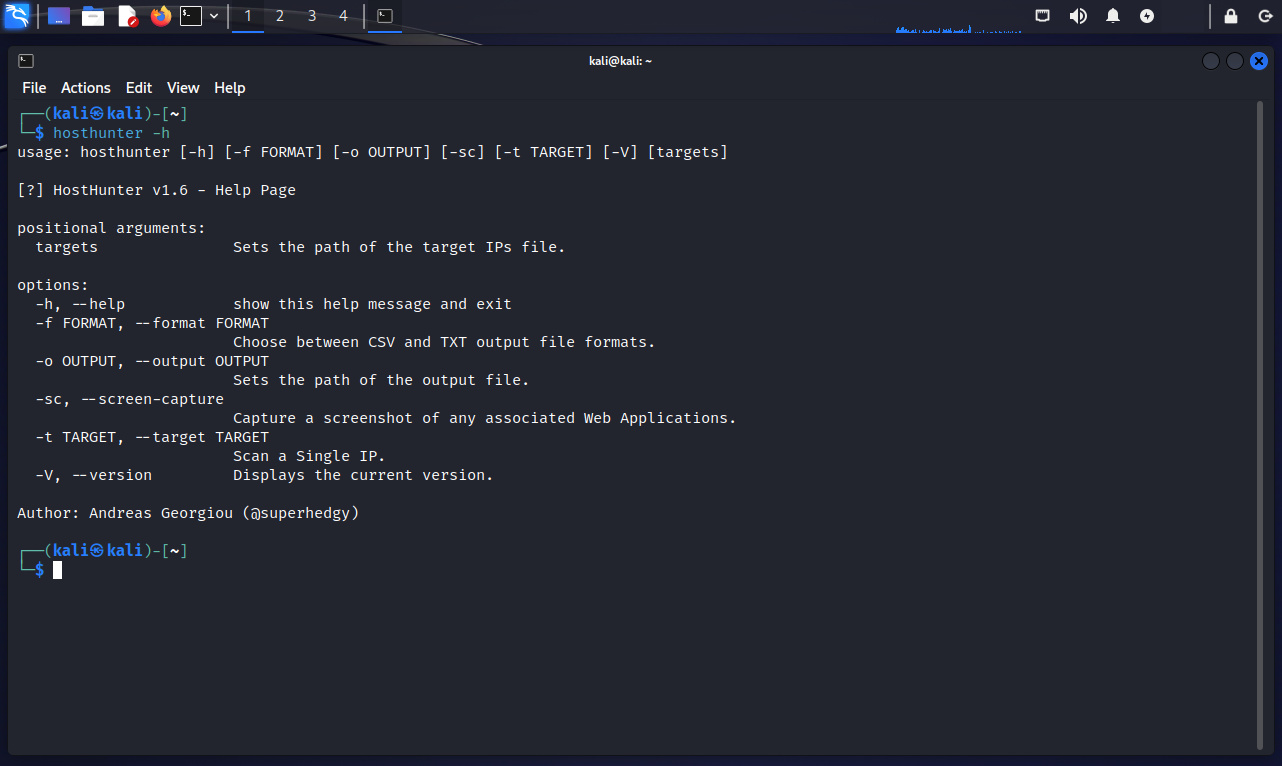Switch to workspace 2
The image size is (1282, 766).
280,16
